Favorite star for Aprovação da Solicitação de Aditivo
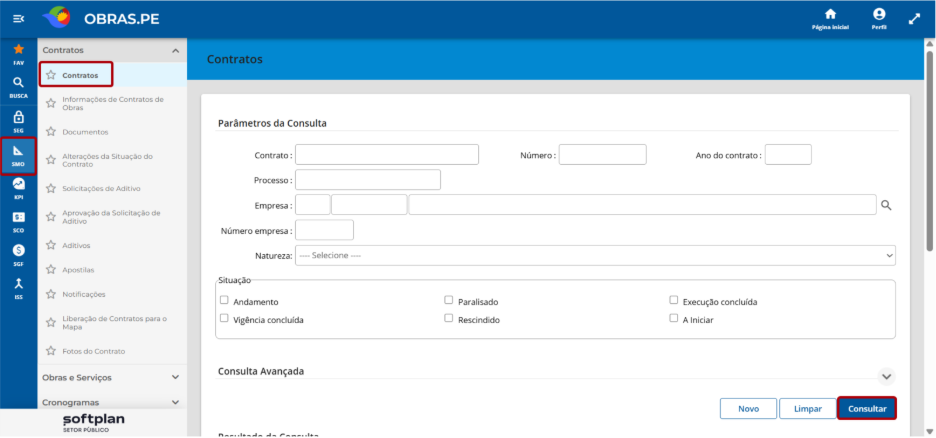 pyautogui.click(x=51, y=217)
